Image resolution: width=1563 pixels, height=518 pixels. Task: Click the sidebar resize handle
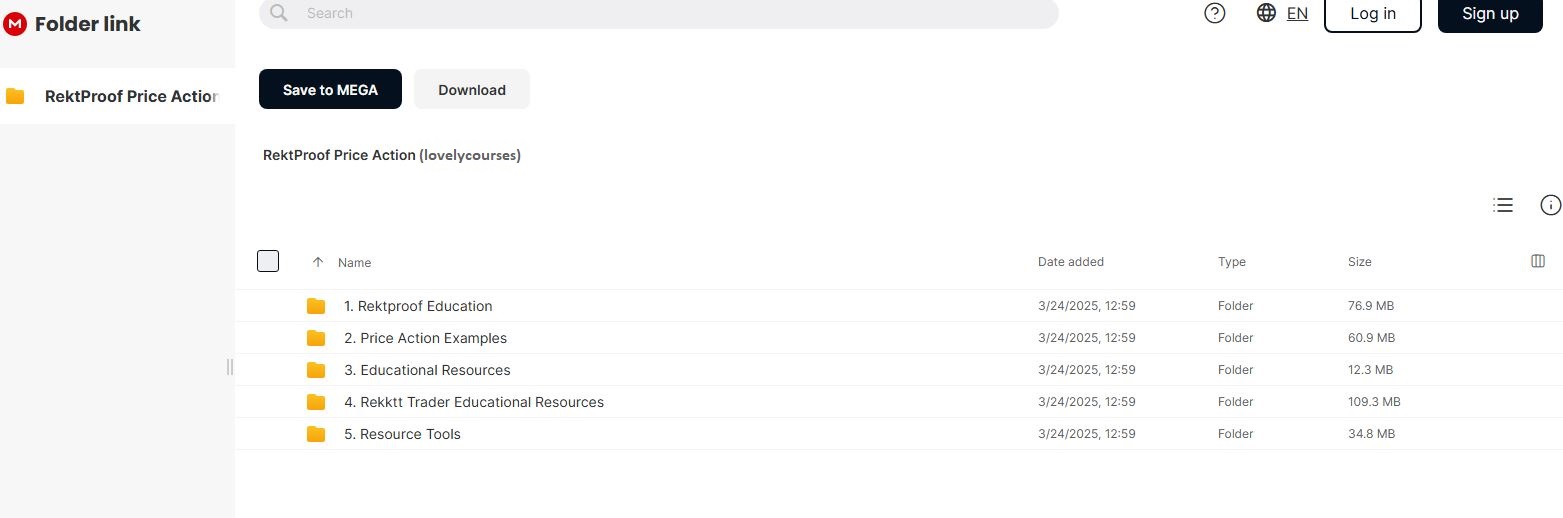coord(230,367)
